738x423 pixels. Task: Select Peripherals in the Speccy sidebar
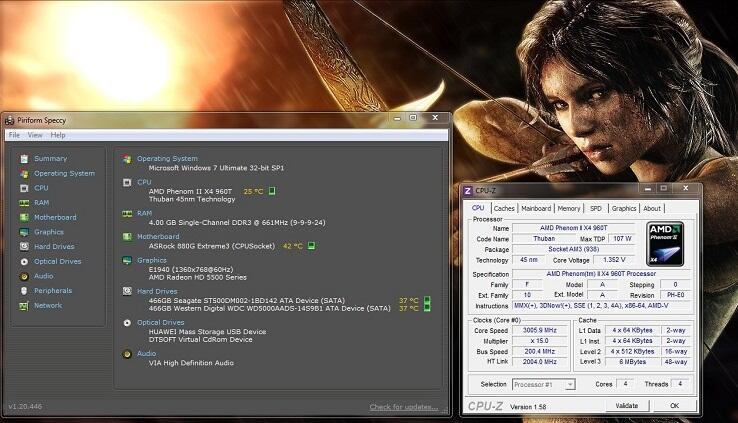click(x=53, y=291)
